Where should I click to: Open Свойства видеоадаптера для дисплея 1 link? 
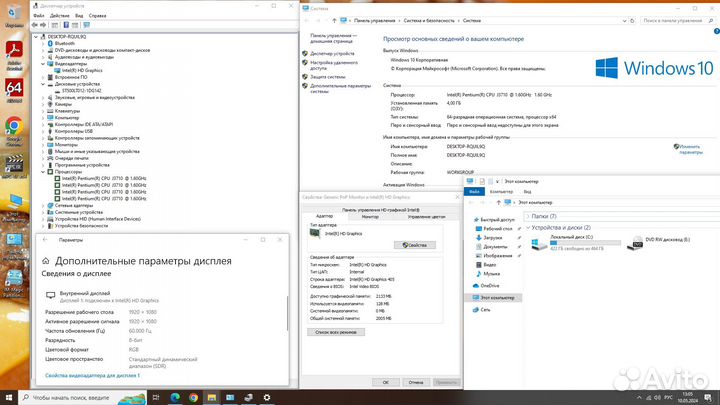(x=92, y=376)
